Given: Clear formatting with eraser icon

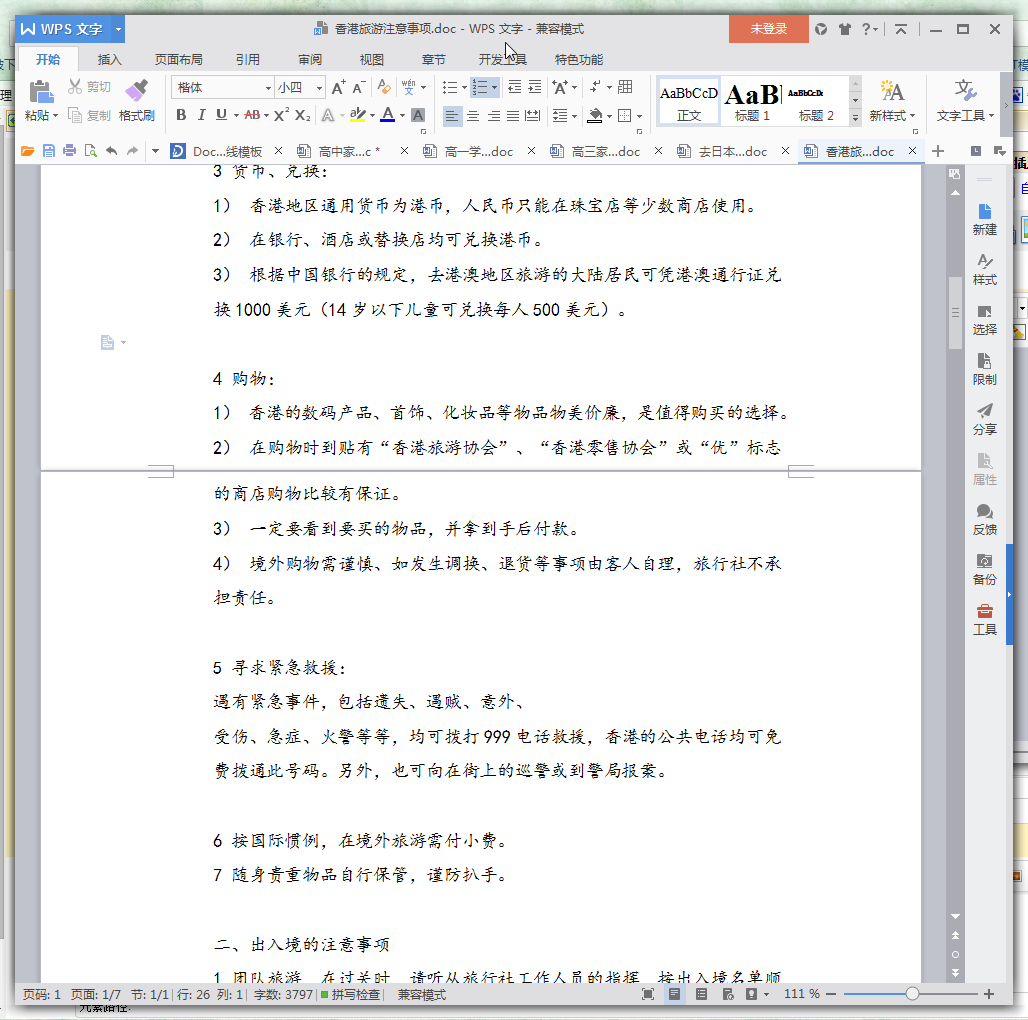Looking at the screenshot, I should tap(384, 87).
